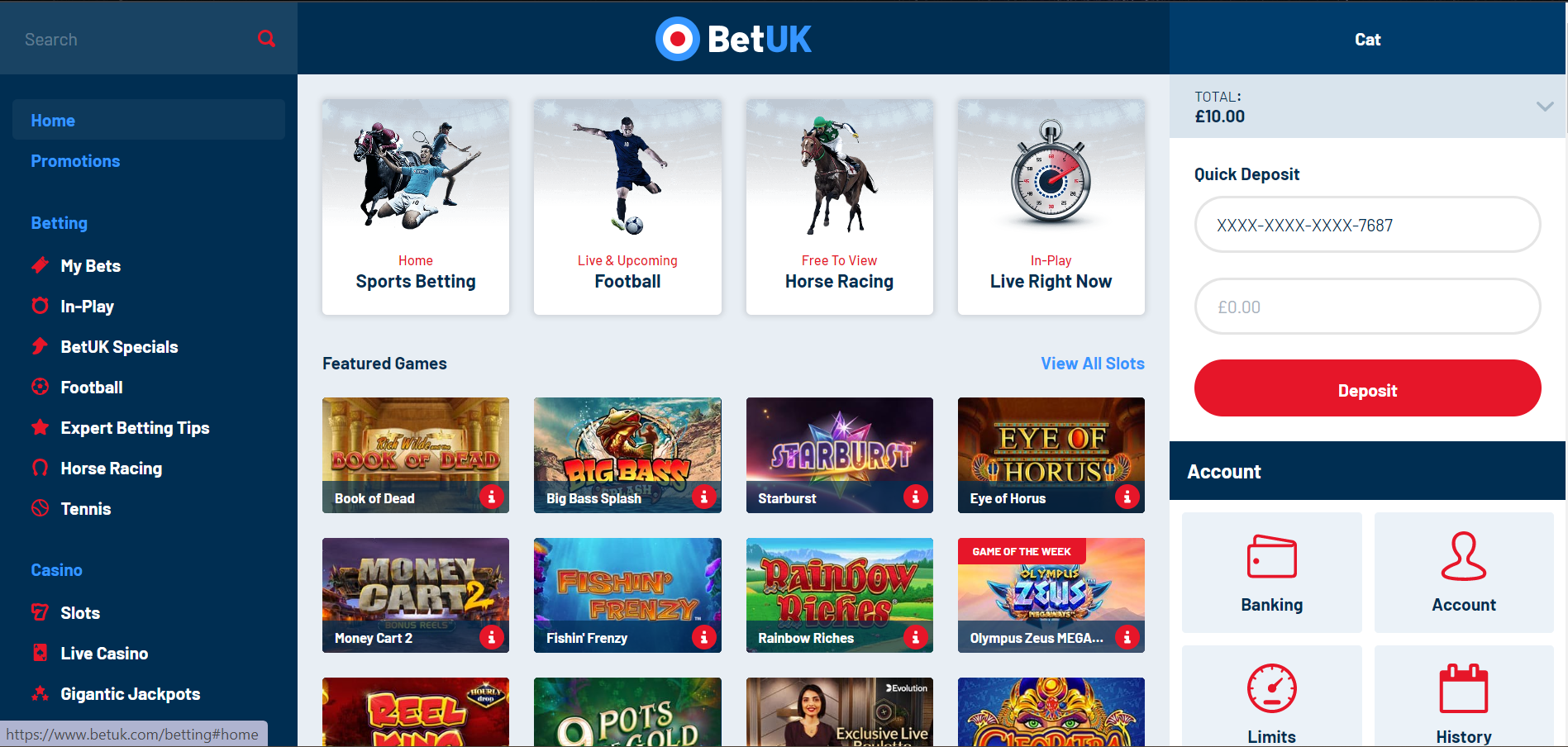Click the BetUK logo in the header
The image size is (1568, 747).
coord(733,39)
